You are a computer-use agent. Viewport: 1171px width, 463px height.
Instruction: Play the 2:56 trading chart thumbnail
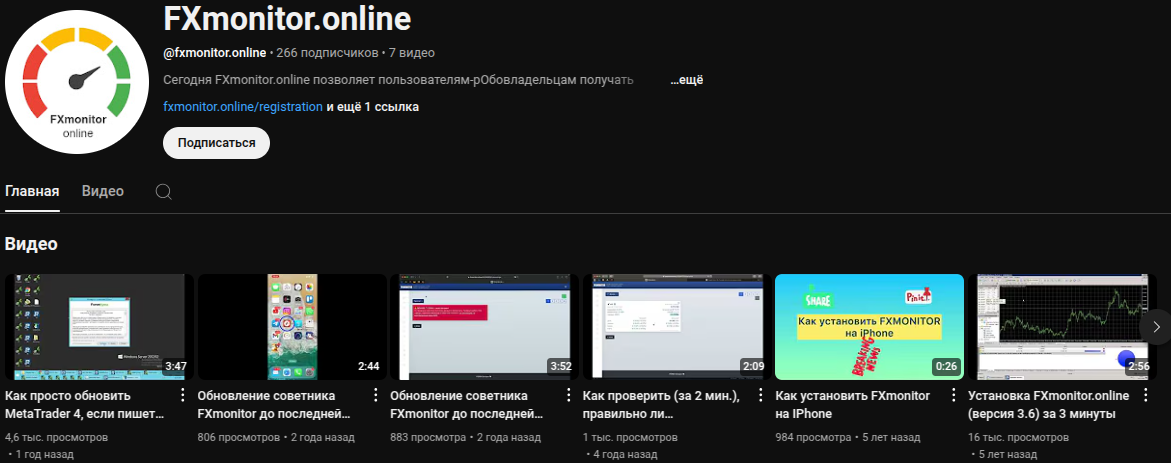[x=1062, y=327]
